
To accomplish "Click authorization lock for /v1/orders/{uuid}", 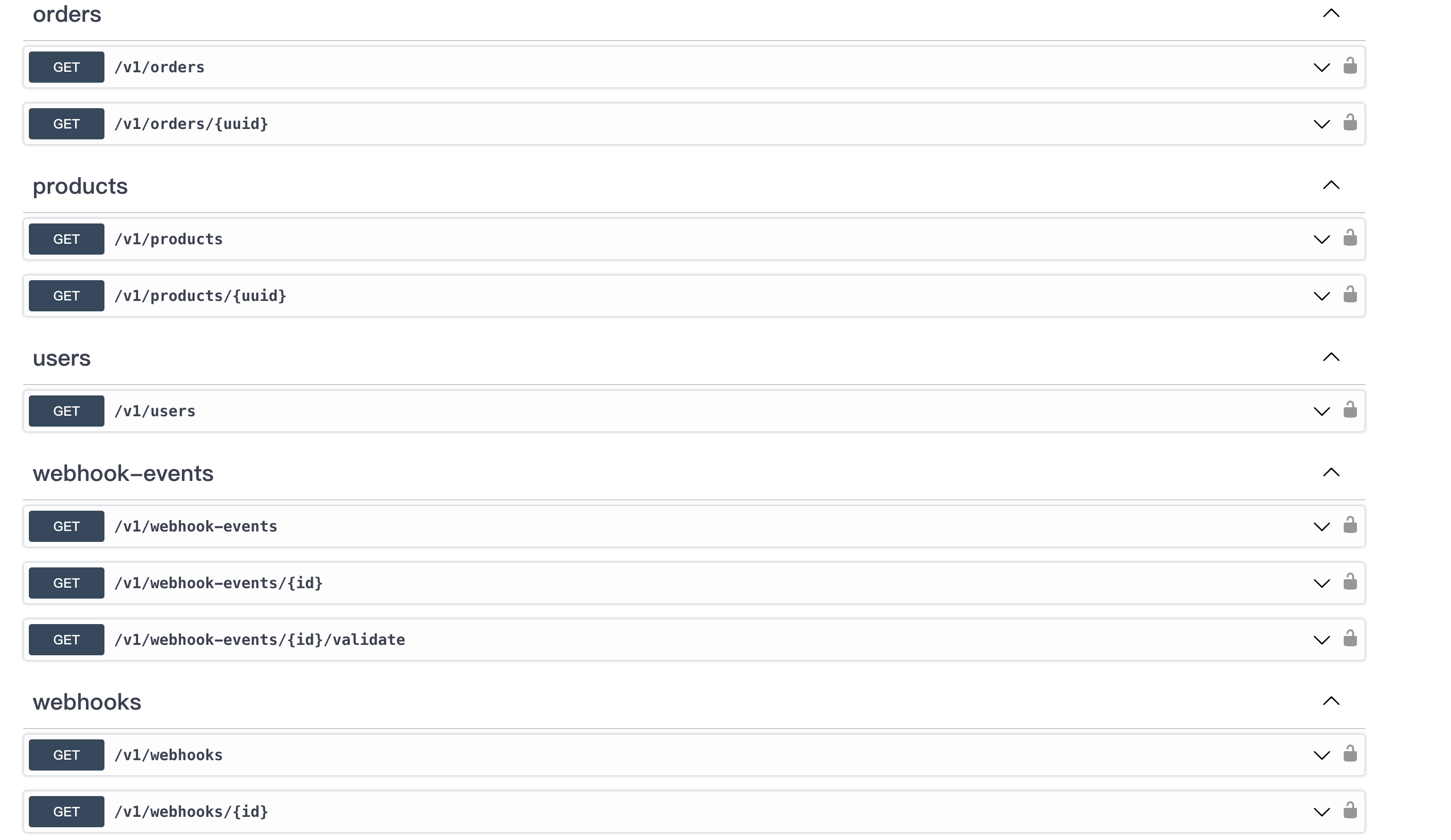I will [1350, 123].
